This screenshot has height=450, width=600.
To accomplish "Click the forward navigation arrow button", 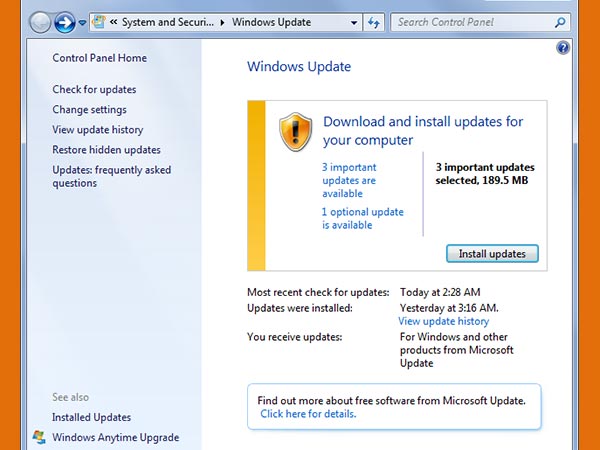I will click(x=65, y=23).
